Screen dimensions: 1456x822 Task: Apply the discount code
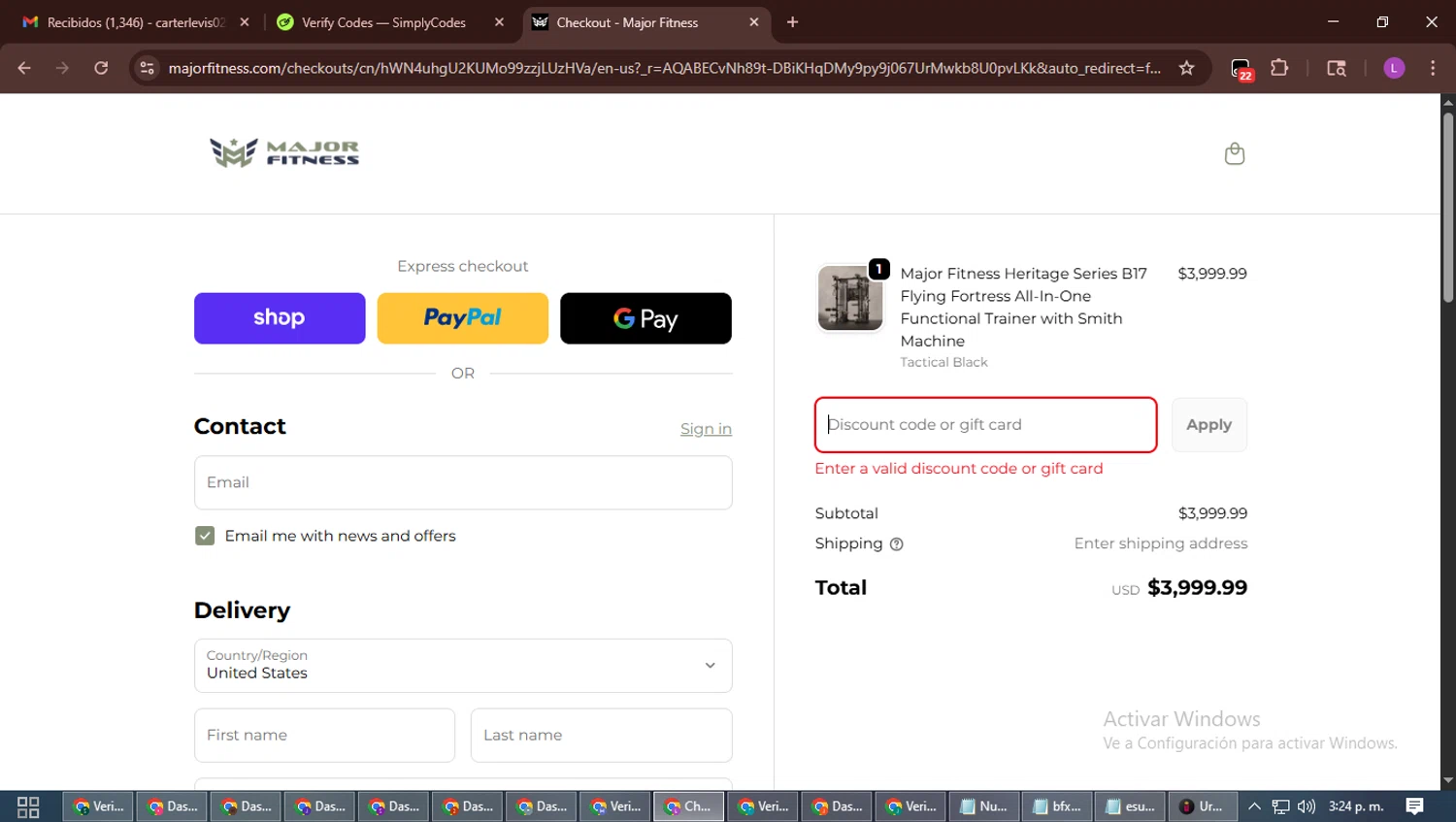pos(1208,425)
